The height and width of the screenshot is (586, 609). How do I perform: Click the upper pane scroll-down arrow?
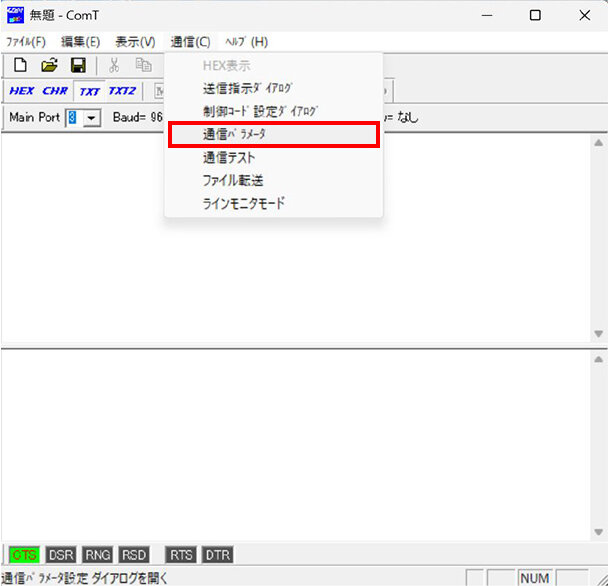598,334
